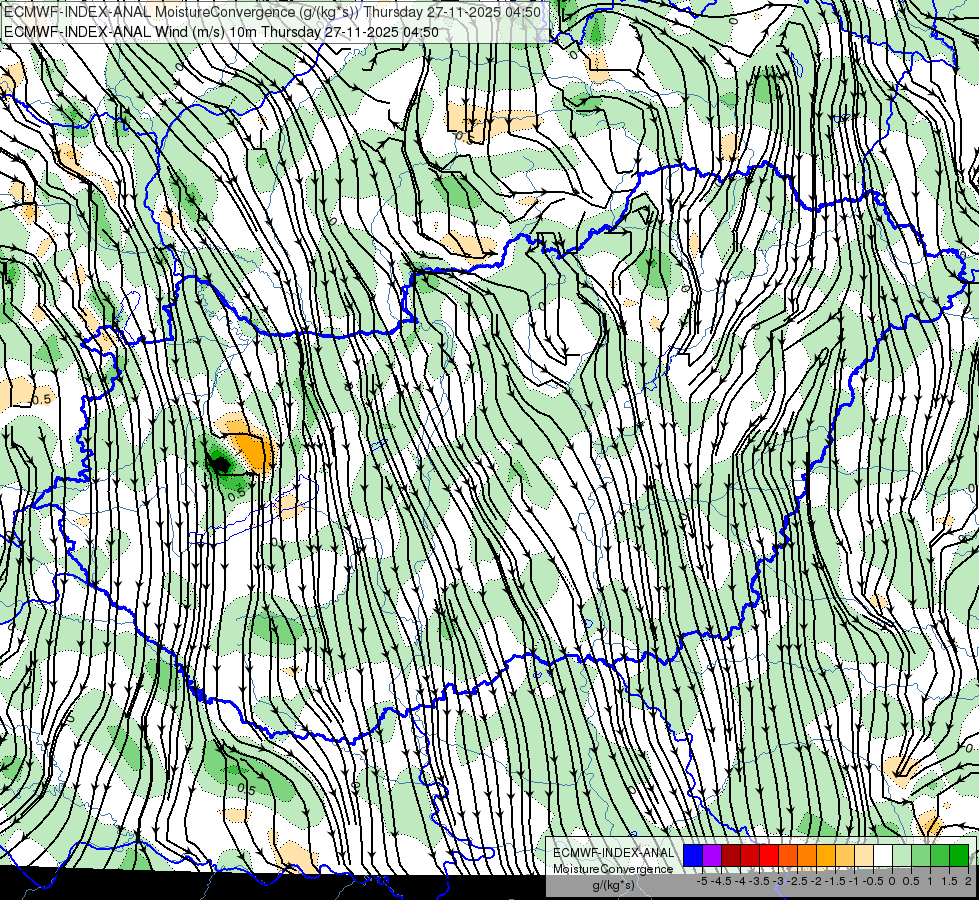Click the -5 tick label on the legend

[702, 881]
